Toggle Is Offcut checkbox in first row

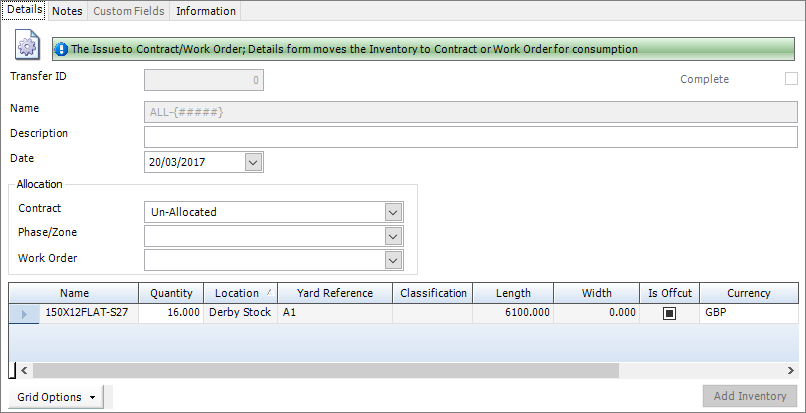[669, 313]
